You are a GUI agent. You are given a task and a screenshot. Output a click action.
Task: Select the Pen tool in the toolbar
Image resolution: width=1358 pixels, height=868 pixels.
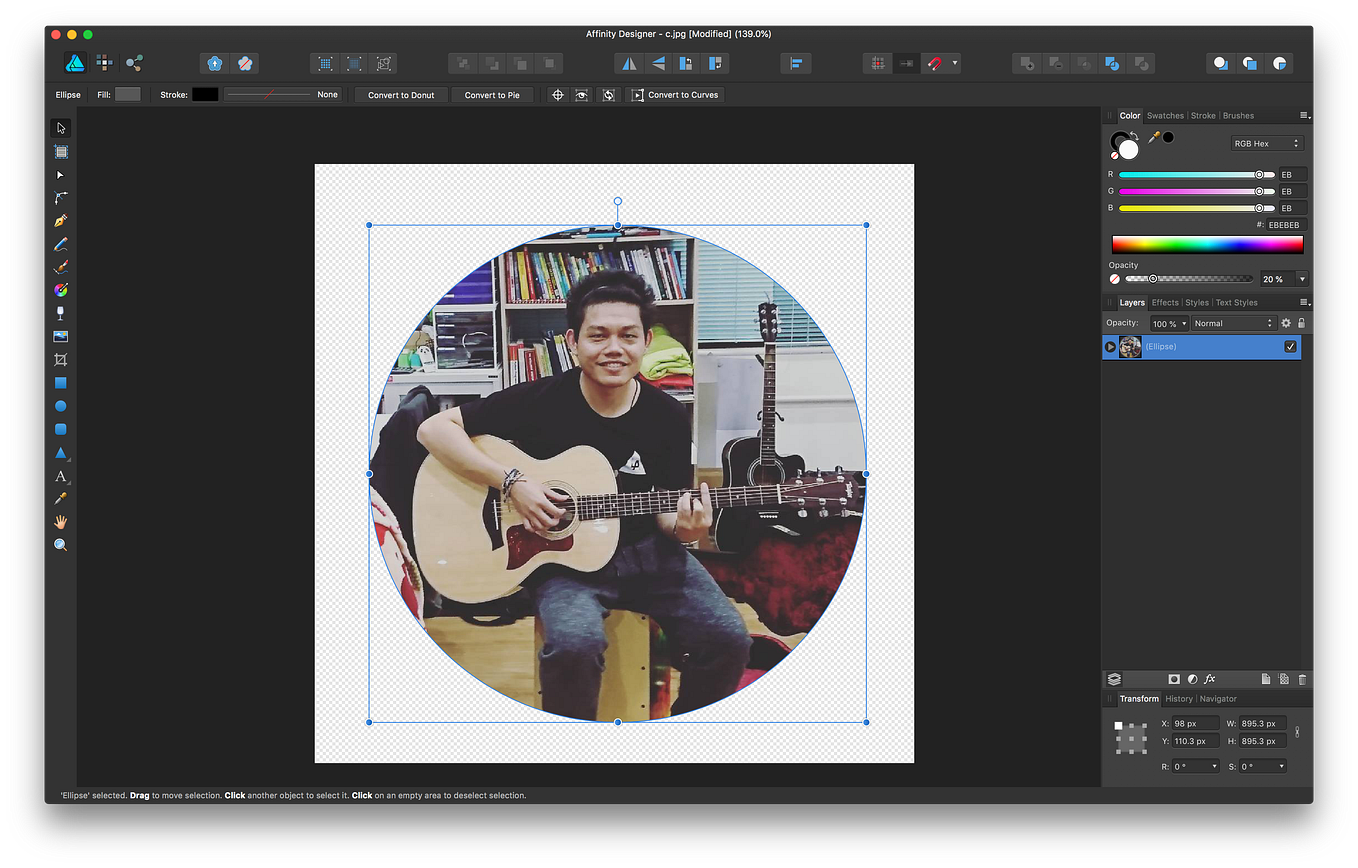coord(60,221)
